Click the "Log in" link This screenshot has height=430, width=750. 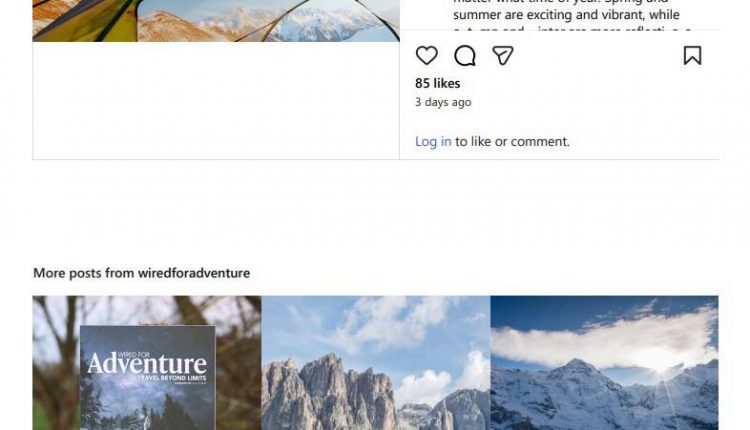433,142
